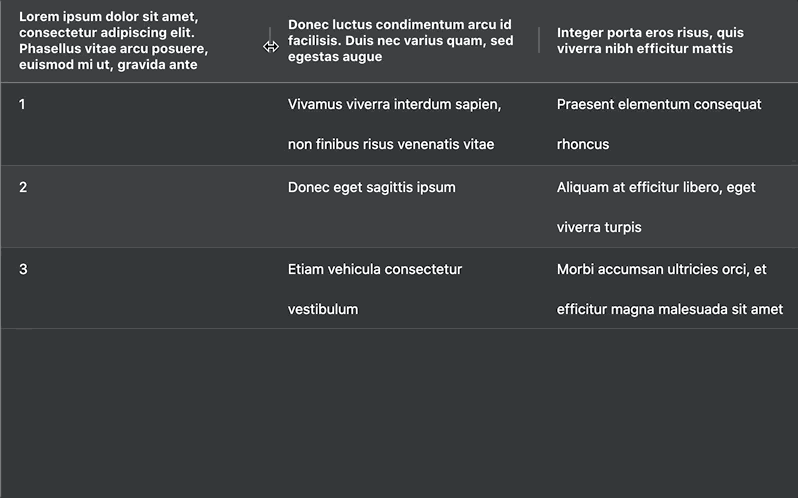
Task: Click the word 'rhoncus' in row 1
Action: [x=583, y=144]
